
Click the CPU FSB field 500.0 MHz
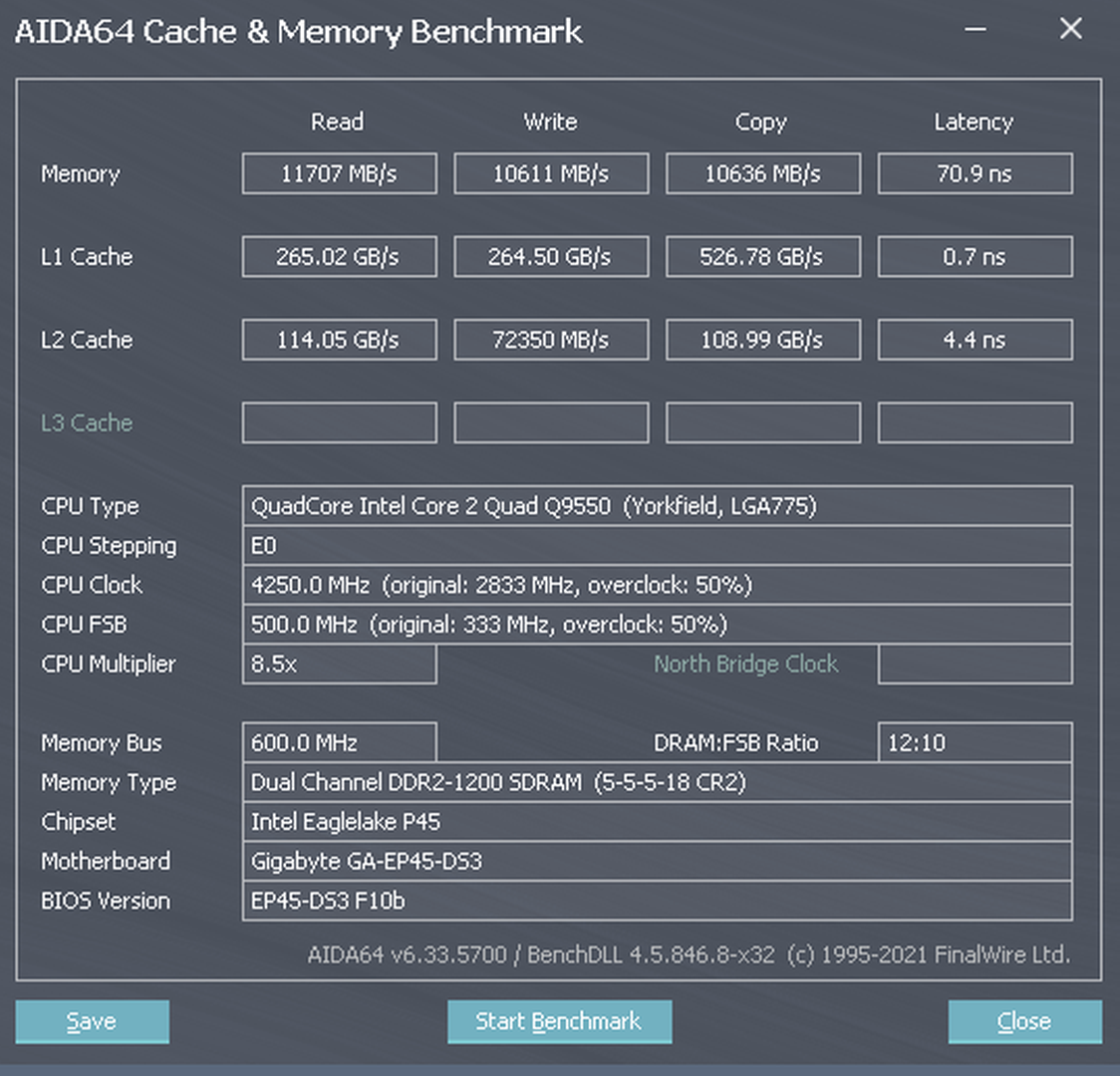pos(657,625)
